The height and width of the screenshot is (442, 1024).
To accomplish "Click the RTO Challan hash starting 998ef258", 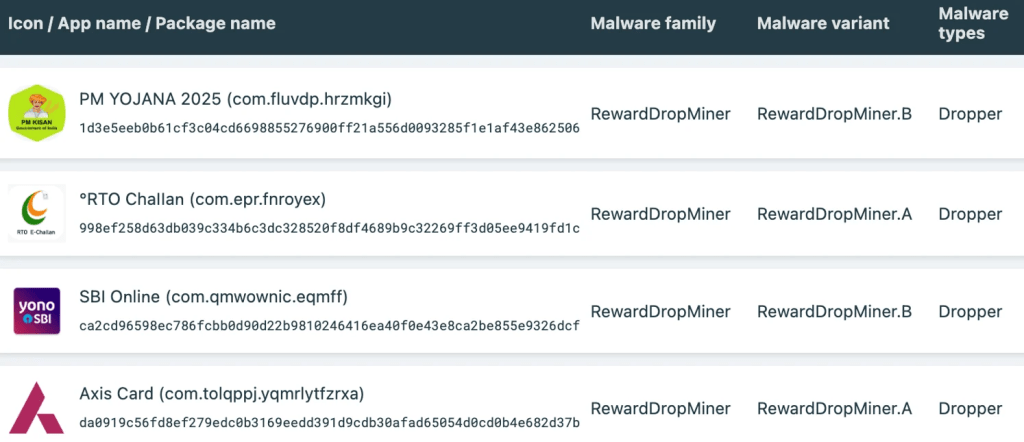I will pyautogui.click(x=329, y=227).
